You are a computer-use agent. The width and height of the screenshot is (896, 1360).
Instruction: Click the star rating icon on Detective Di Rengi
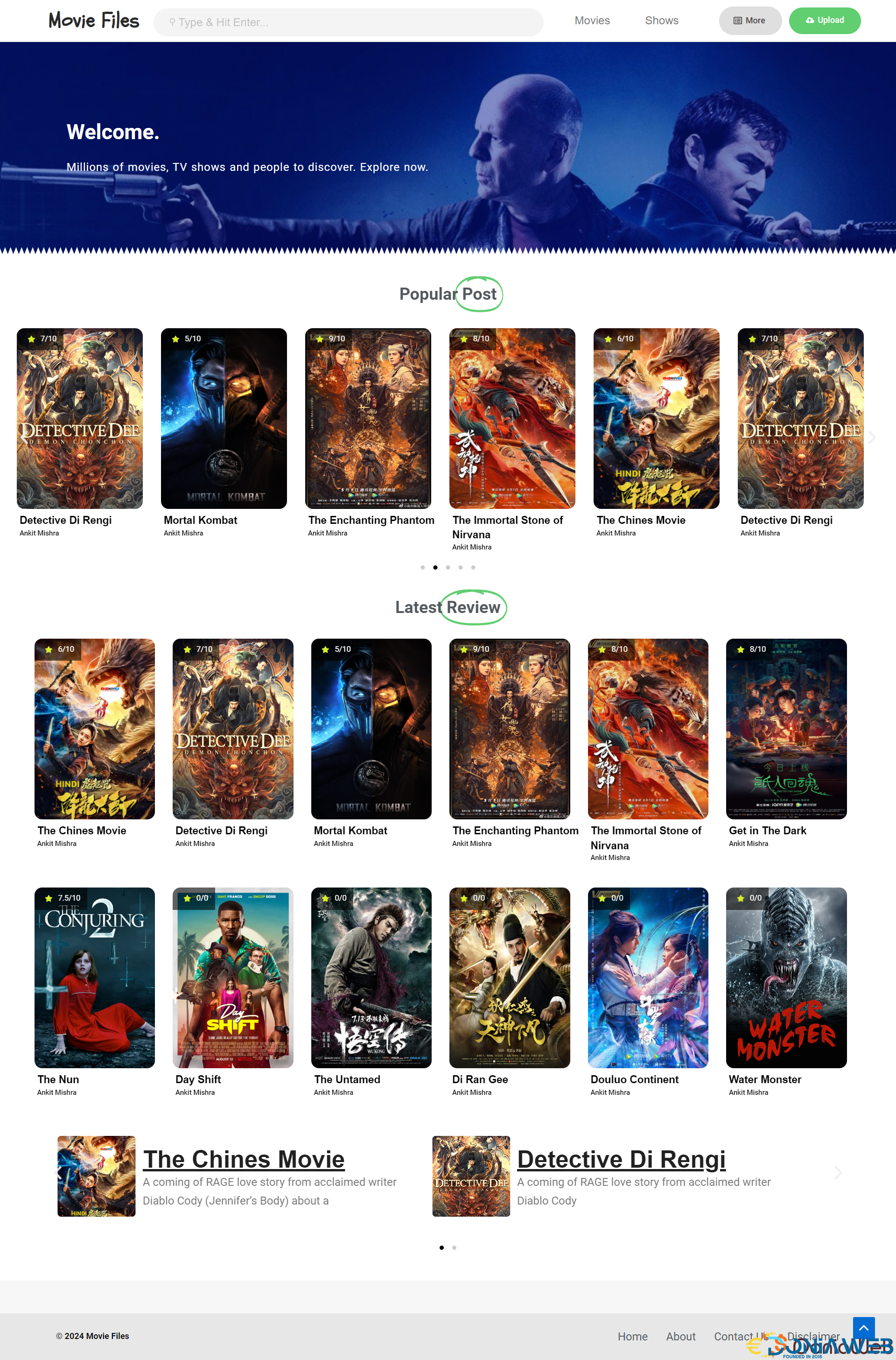[x=31, y=338]
